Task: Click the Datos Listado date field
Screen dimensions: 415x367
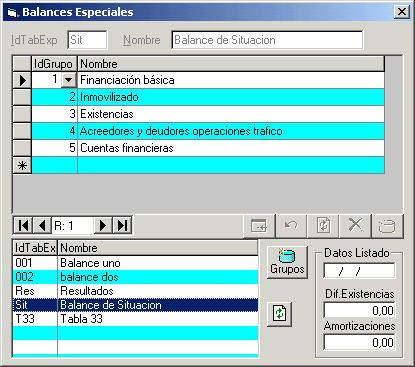Action: (359, 271)
